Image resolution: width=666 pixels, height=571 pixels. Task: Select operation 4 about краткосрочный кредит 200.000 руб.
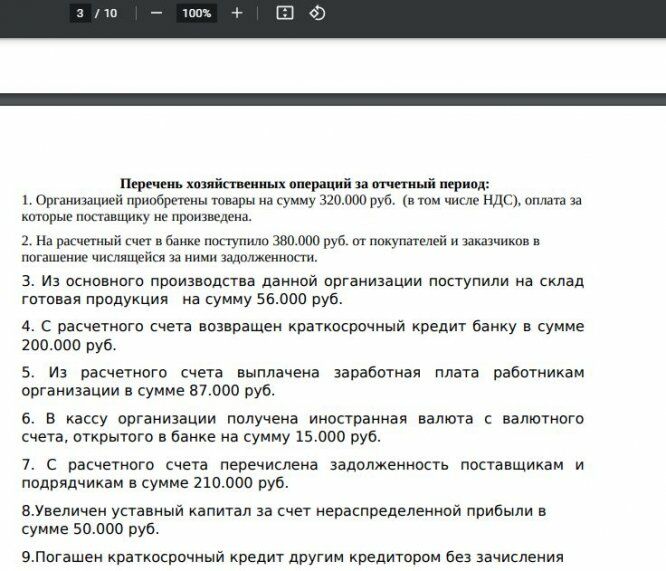[302, 336]
